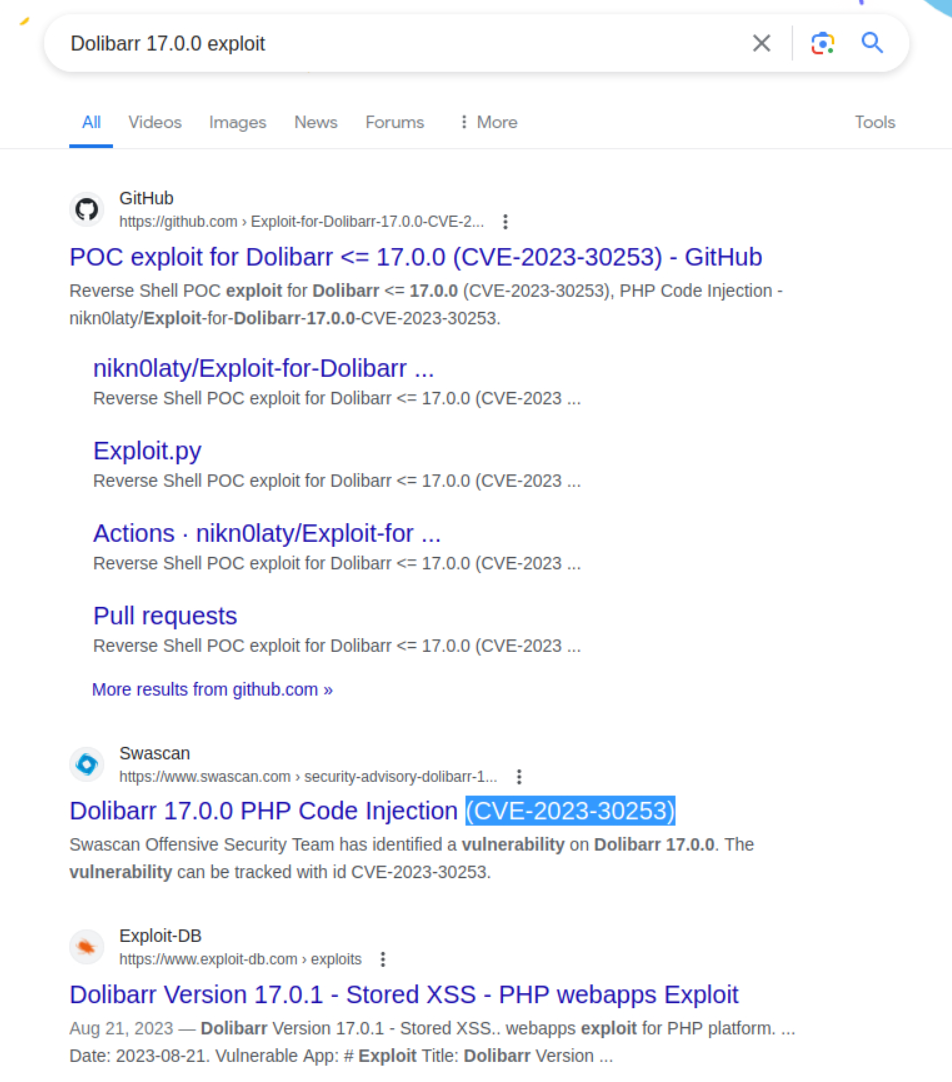The width and height of the screenshot is (952, 1082).
Task: Click the magnifying glass search icon
Action: [x=872, y=43]
